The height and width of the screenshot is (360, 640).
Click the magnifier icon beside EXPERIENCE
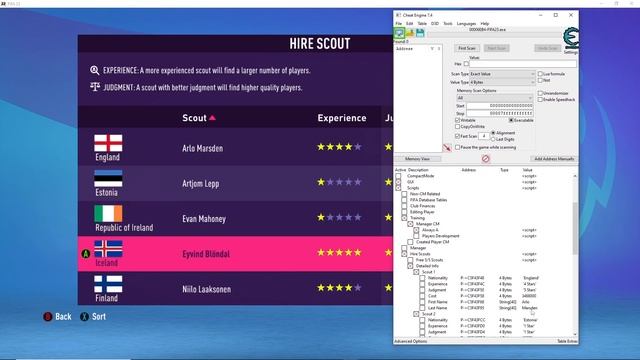pos(95,71)
